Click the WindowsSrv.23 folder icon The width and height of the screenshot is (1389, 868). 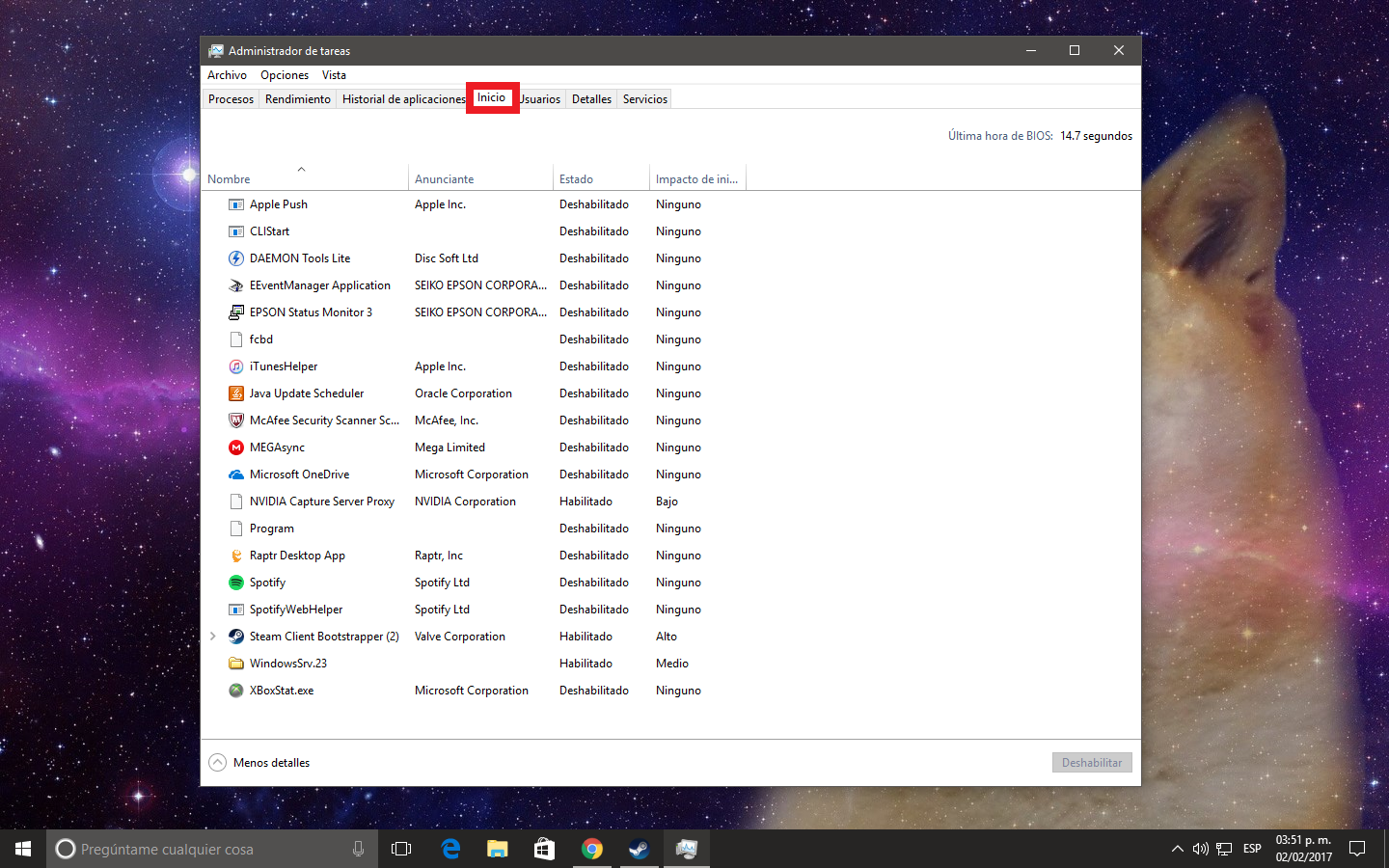pos(235,664)
